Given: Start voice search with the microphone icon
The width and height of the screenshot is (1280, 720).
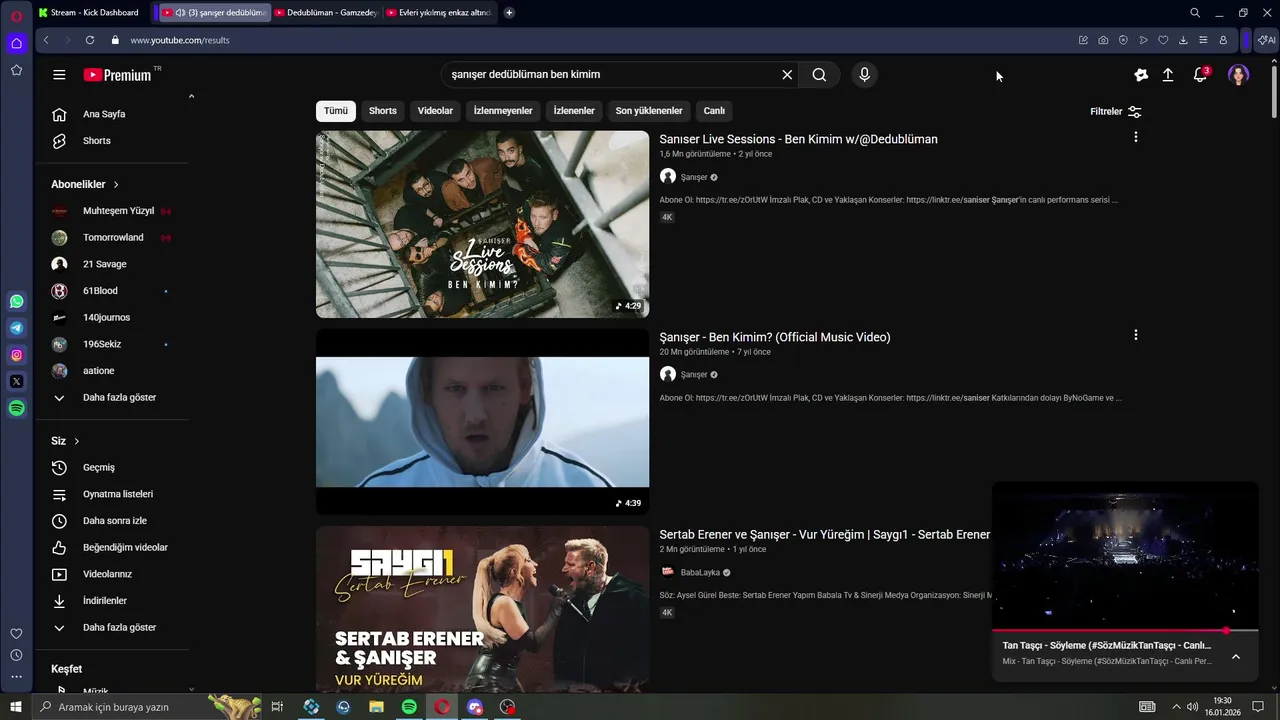Looking at the screenshot, I should click(864, 75).
